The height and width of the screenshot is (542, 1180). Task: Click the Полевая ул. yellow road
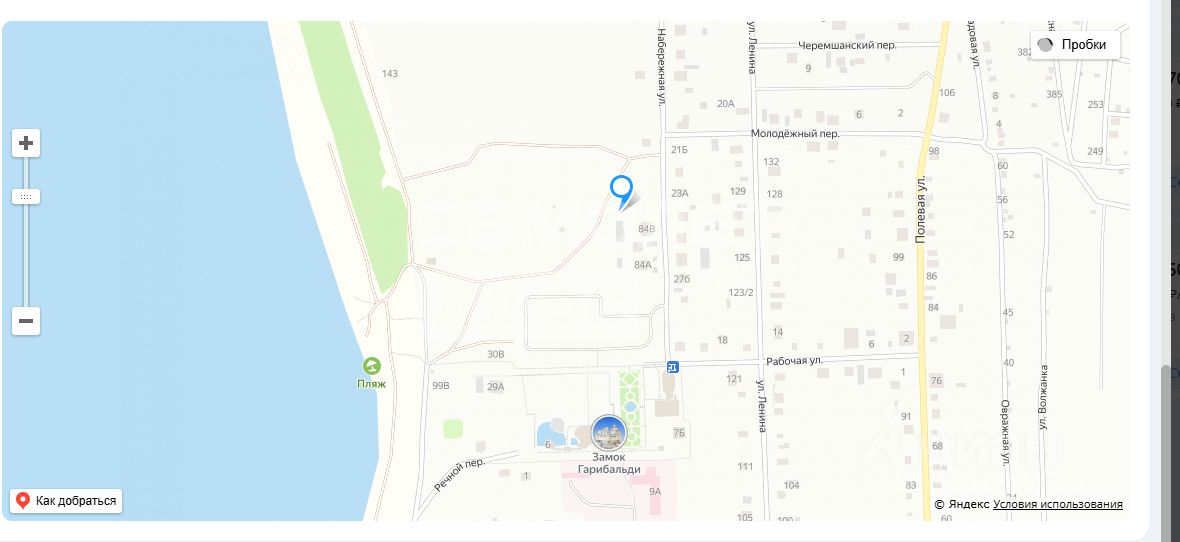pos(923,301)
